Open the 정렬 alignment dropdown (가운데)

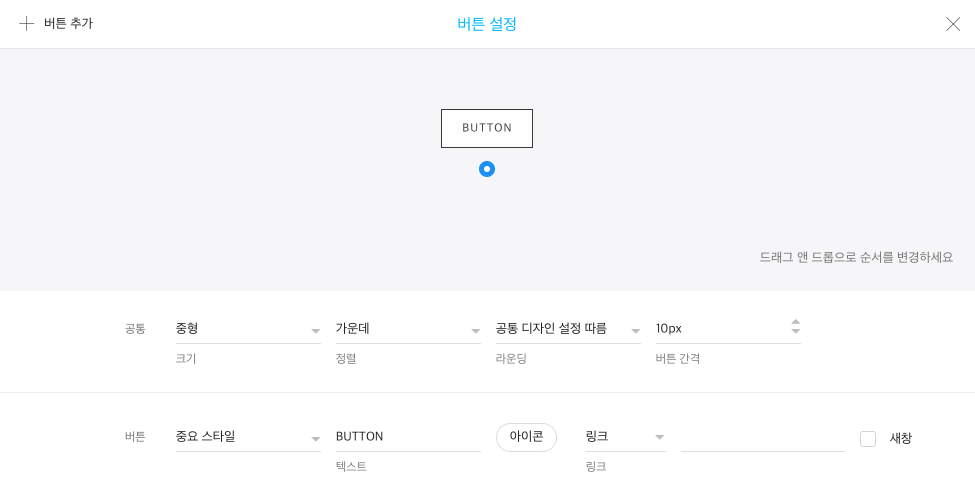408,329
